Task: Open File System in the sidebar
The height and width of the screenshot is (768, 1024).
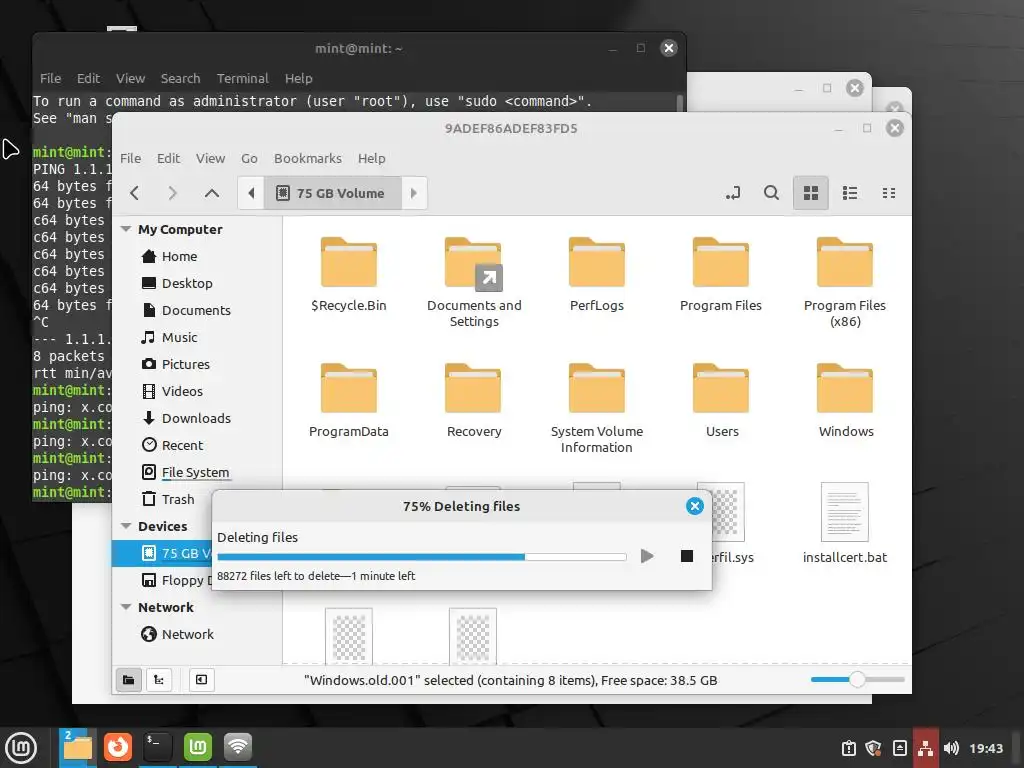Action: pos(197,472)
